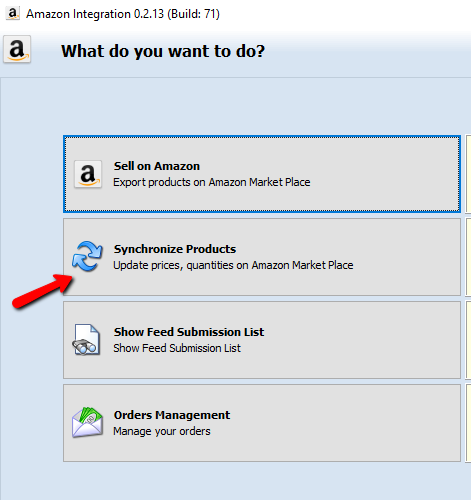Screen dimensions: 471x500
Task: Click the bold "Sell on Amazon" title
Action: point(157,166)
